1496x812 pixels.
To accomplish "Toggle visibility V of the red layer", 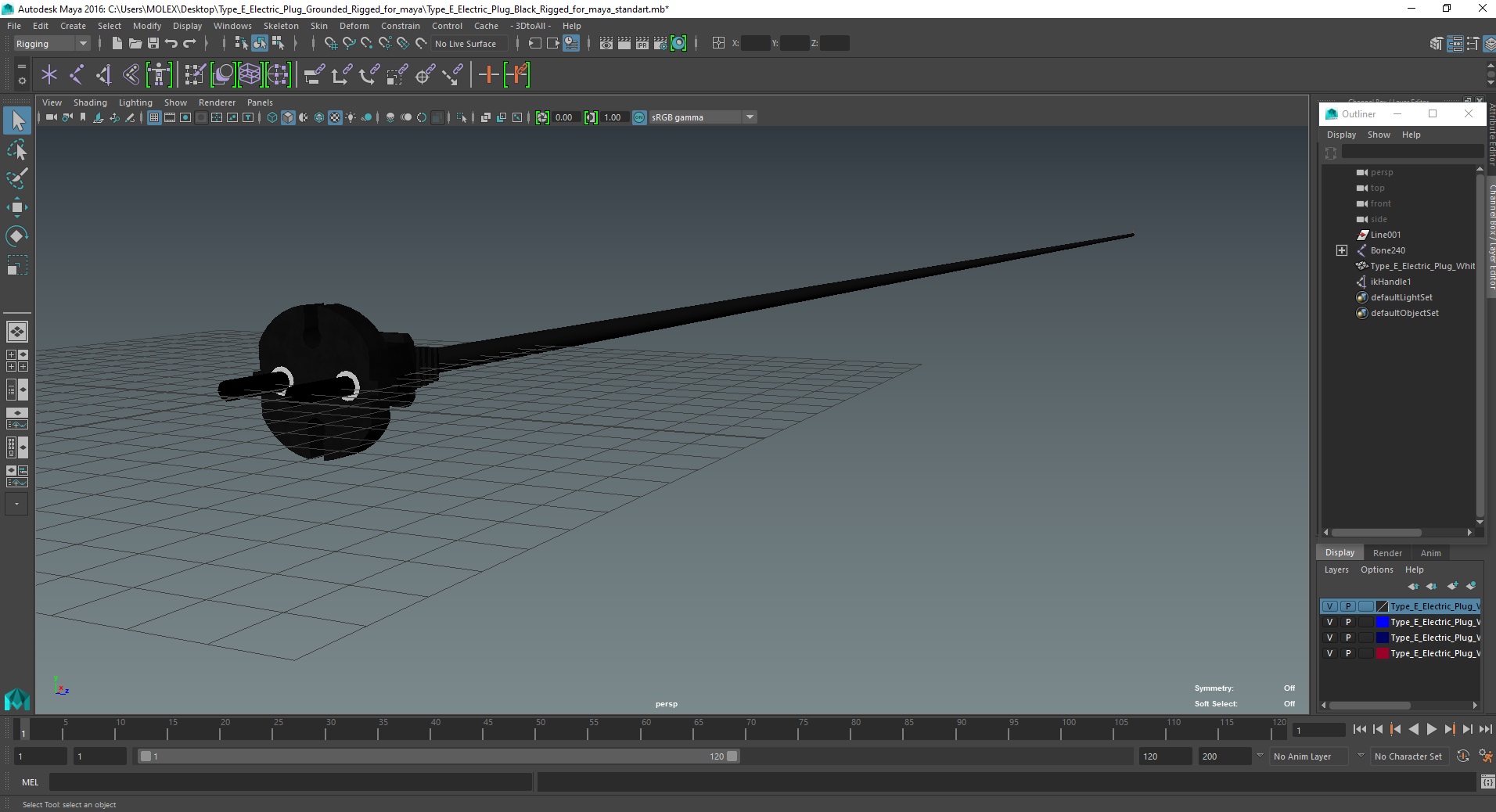I will (x=1329, y=653).
